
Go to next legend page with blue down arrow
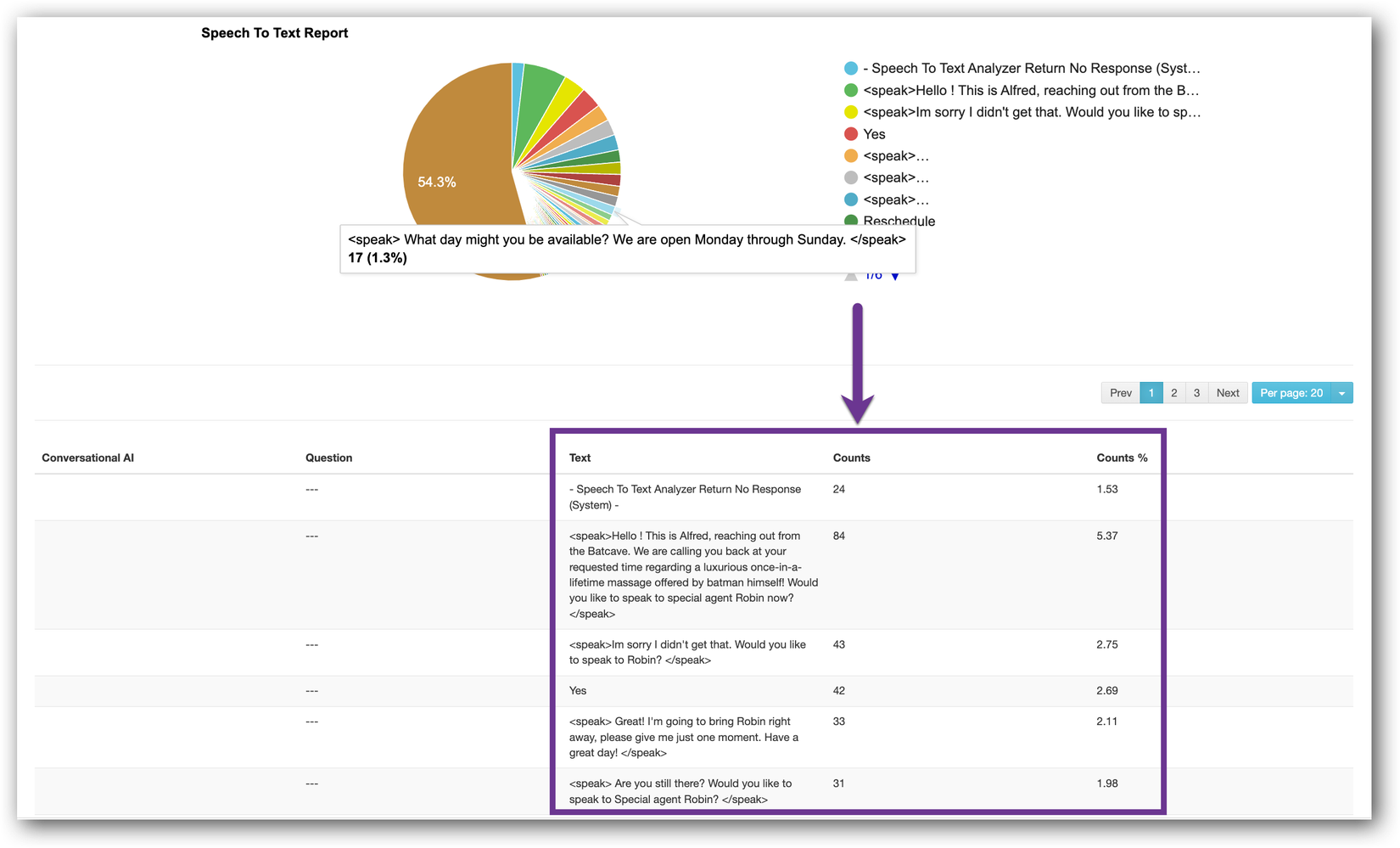pyautogui.click(x=895, y=276)
